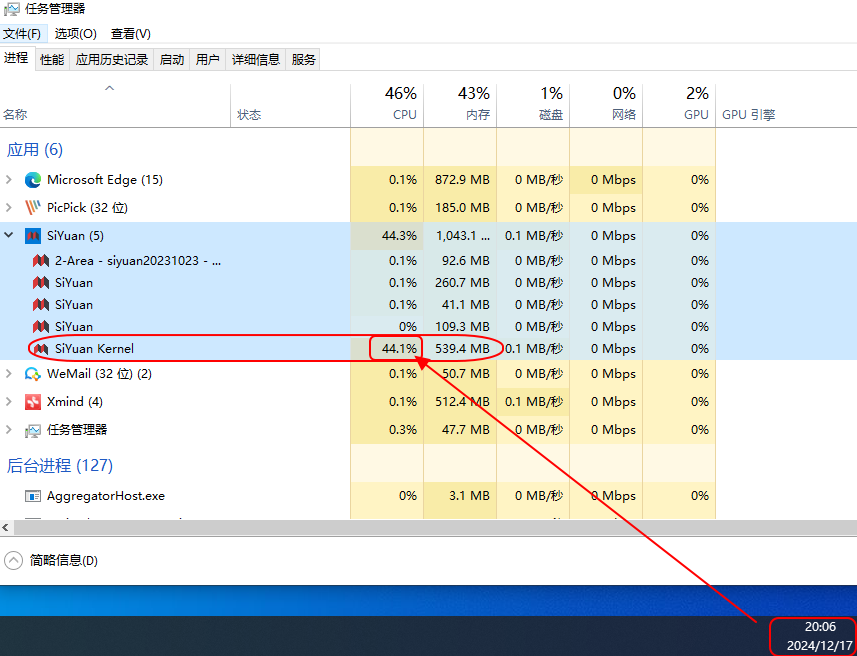This screenshot has width=857, height=656.
Task: Click the Xmind app icon
Action: pos(33,402)
